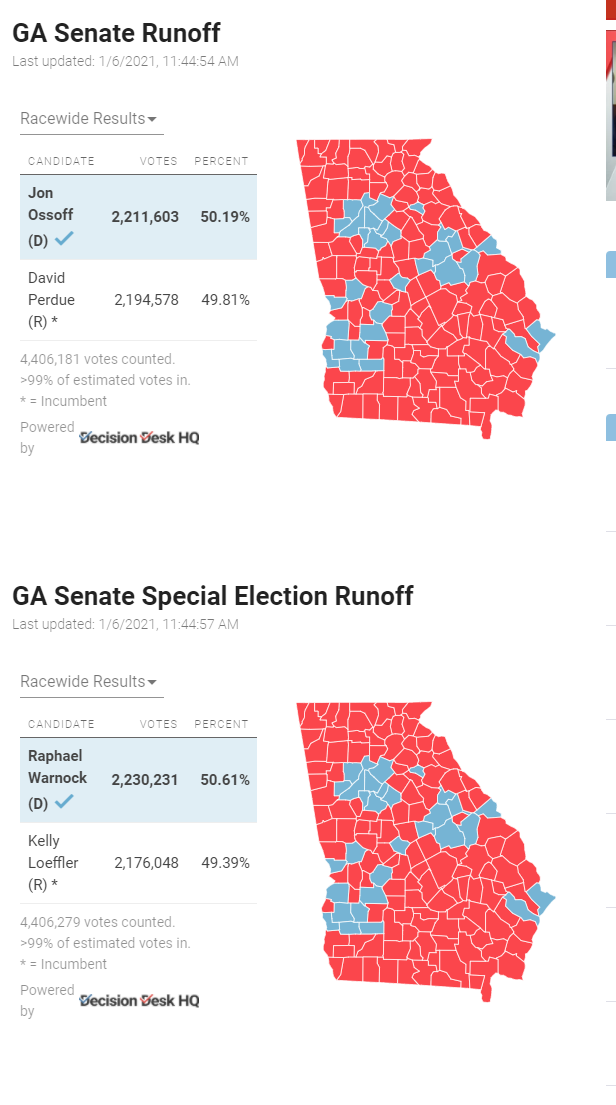Select the Jon Ossoff candidate row
This screenshot has height=1105, width=616.
tap(138, 217)
